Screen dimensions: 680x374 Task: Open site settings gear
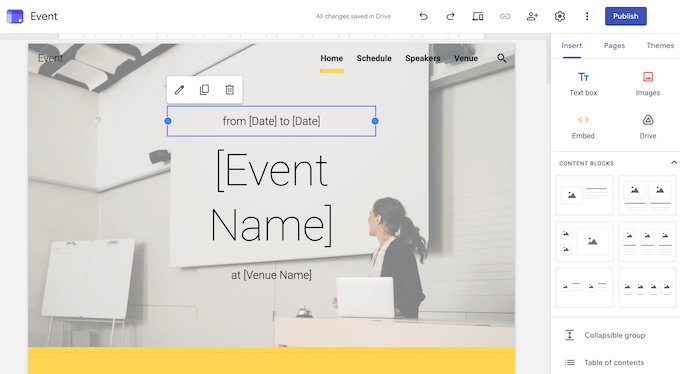559,16
